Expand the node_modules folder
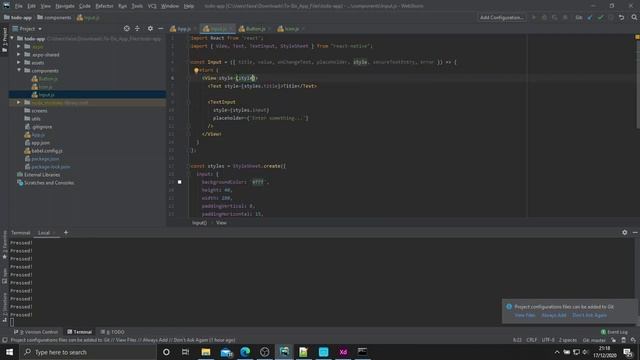The image size is (640, 360). (19, 102)
